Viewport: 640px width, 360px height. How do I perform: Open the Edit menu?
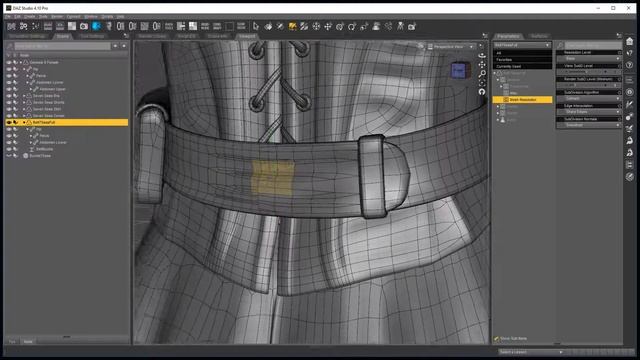pyautogui.click(x=18, y=17)
